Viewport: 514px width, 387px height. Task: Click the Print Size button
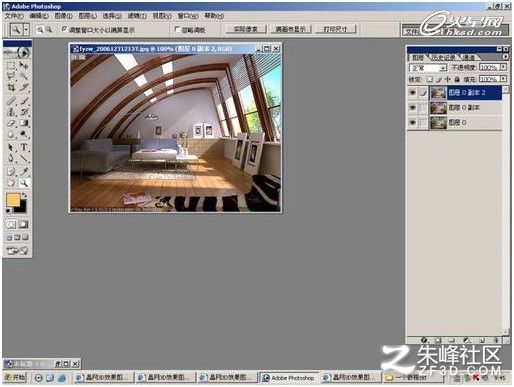336,29
